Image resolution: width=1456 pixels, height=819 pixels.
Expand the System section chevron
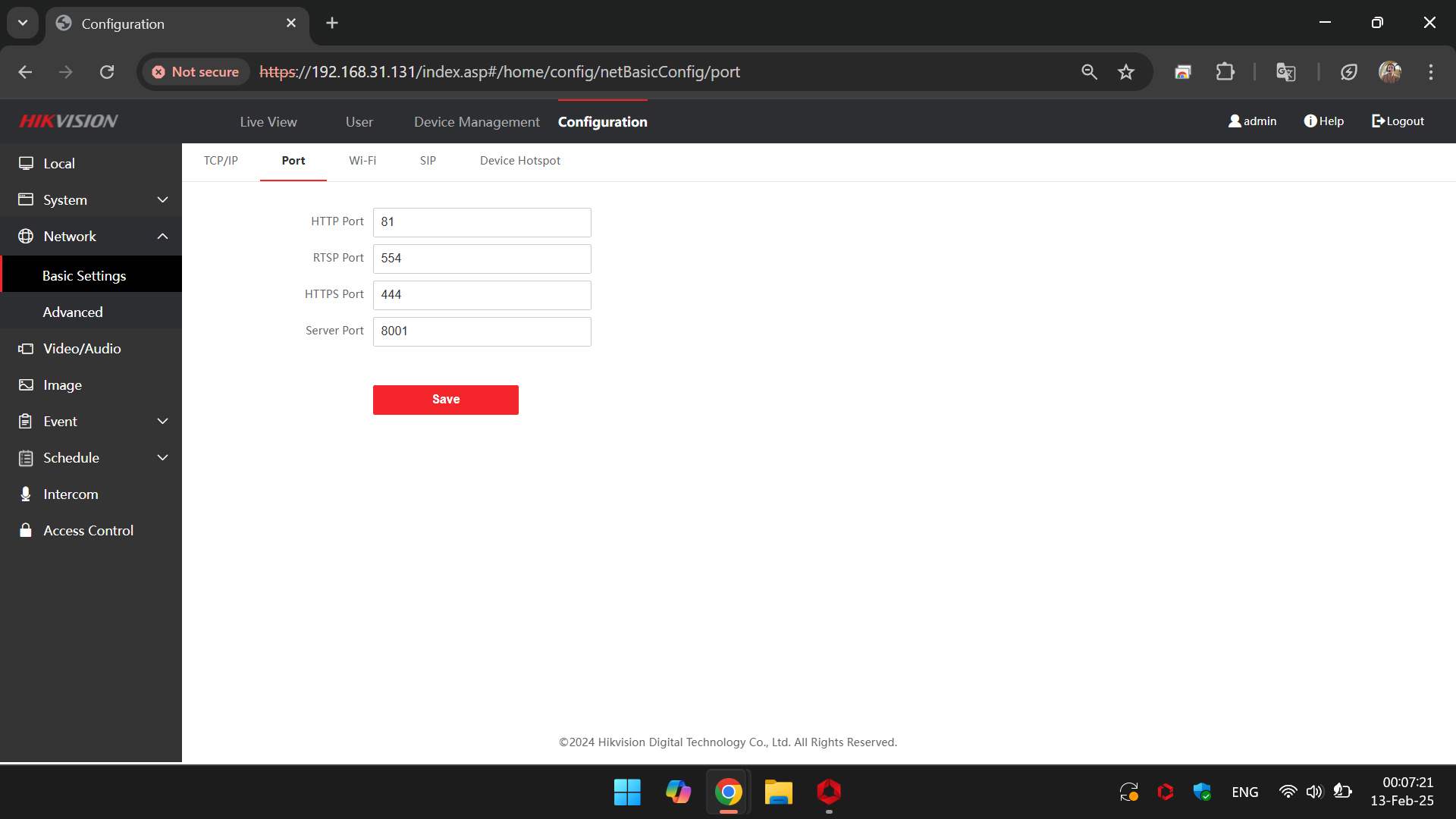(162, 199)
